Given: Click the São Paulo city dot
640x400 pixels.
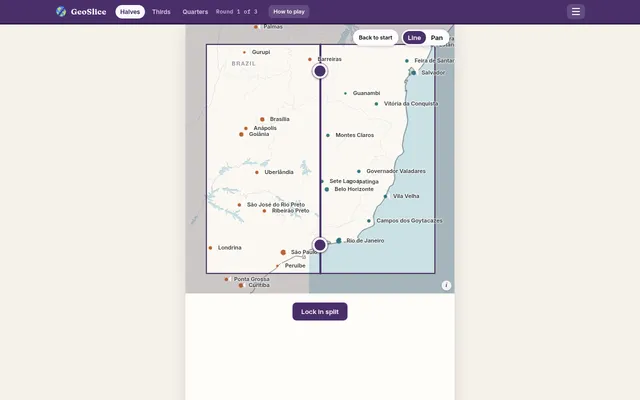Looking at the screenshot, I should coord(283,252).
